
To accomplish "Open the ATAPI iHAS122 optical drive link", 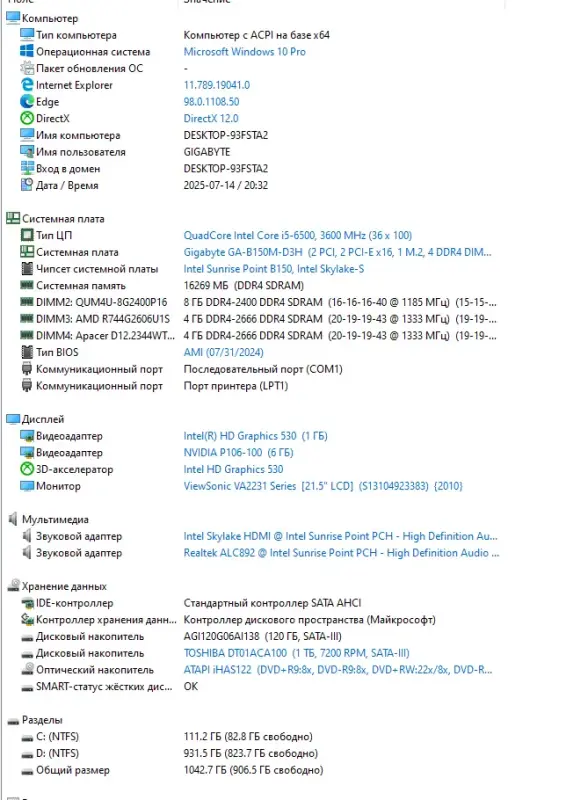I will (x=338, y=669).
